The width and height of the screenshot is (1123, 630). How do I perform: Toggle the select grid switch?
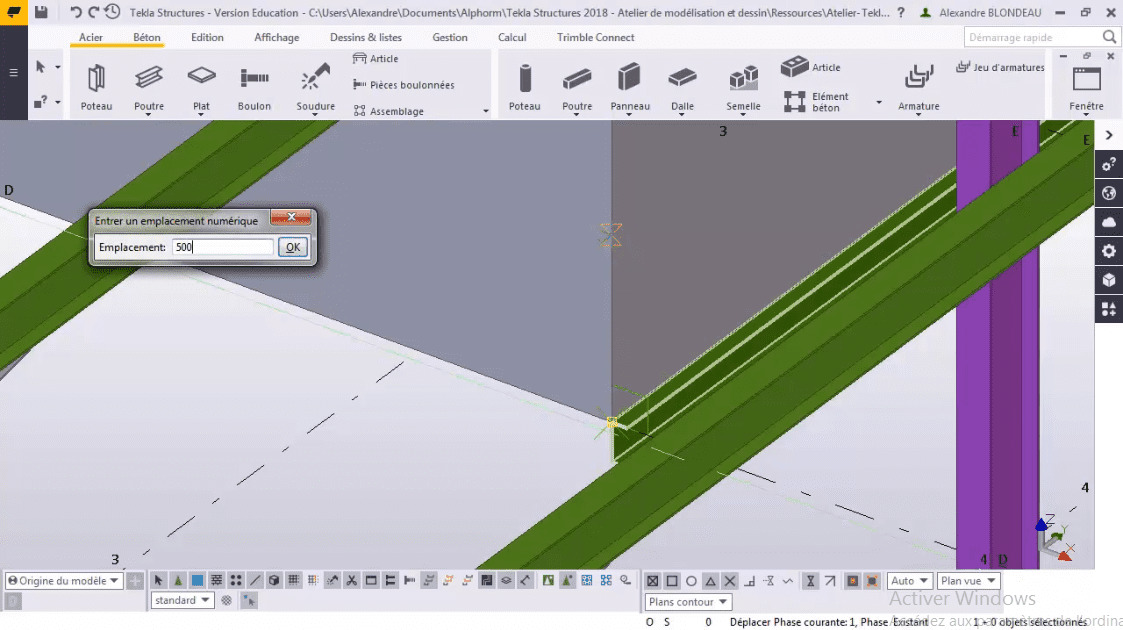294,581
